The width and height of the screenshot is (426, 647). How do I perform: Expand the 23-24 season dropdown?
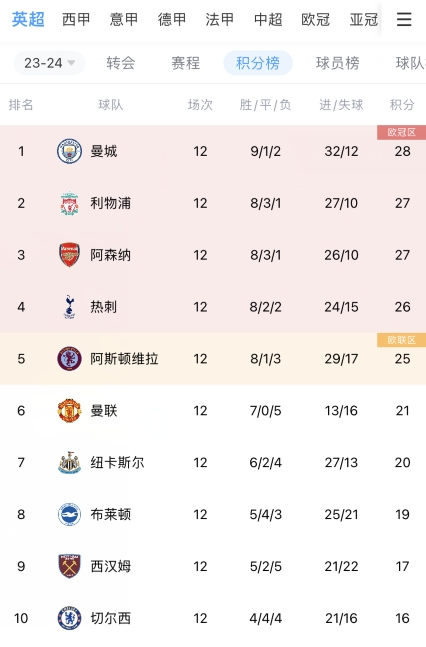click(50, 63)
